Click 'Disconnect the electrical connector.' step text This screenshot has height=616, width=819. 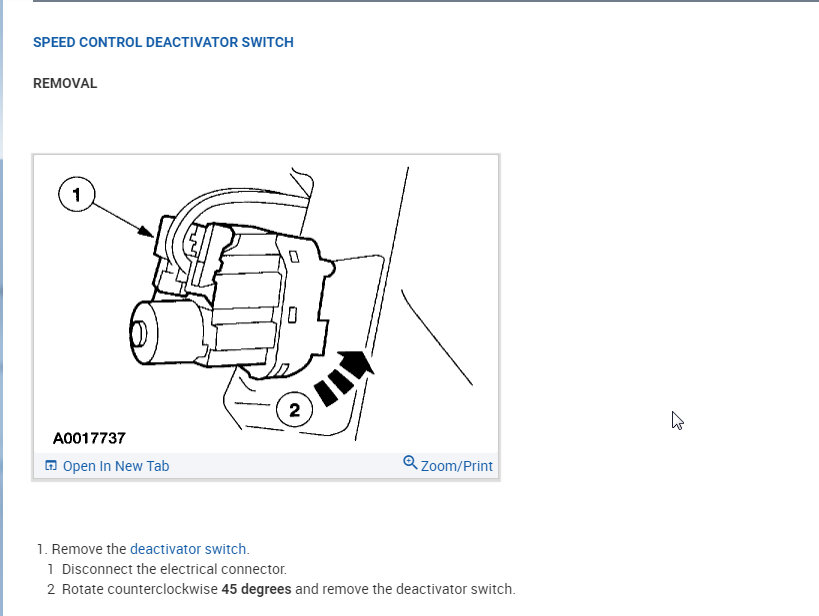(174, 568)
